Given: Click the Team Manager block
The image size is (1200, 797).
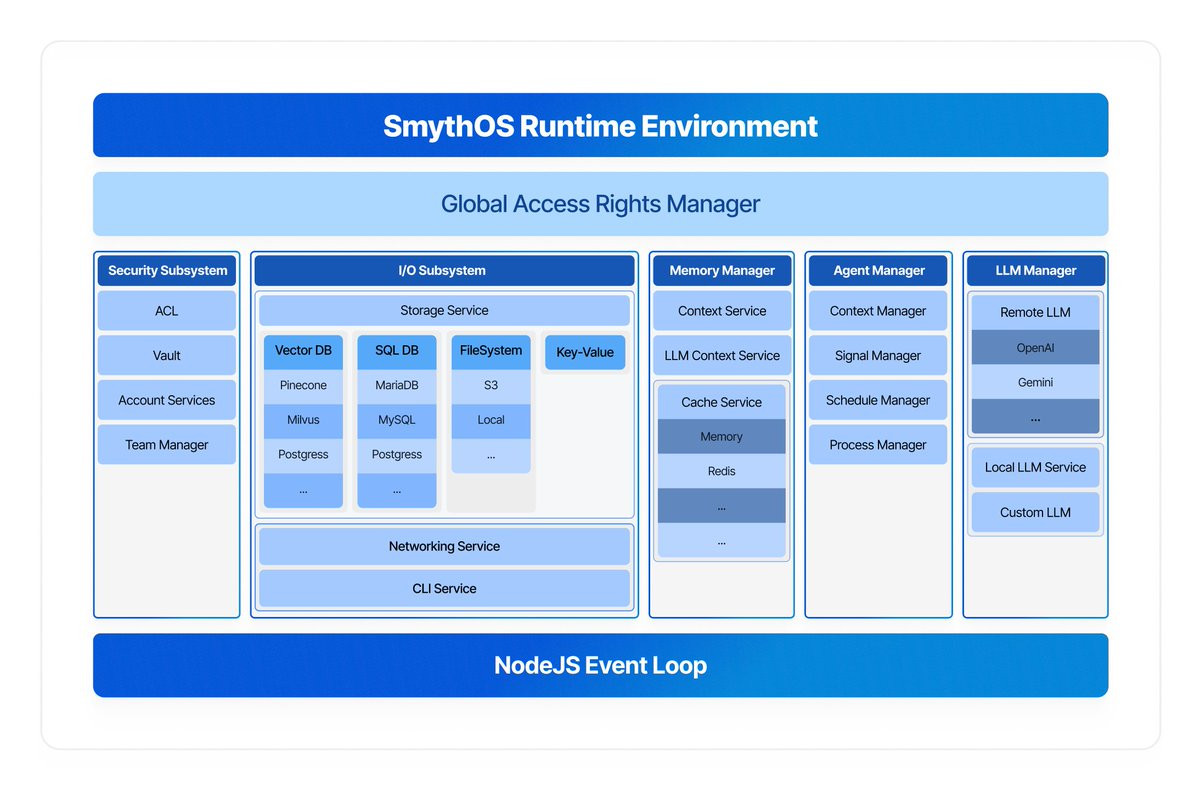Looking at the screenshot, I should point(167,445).
